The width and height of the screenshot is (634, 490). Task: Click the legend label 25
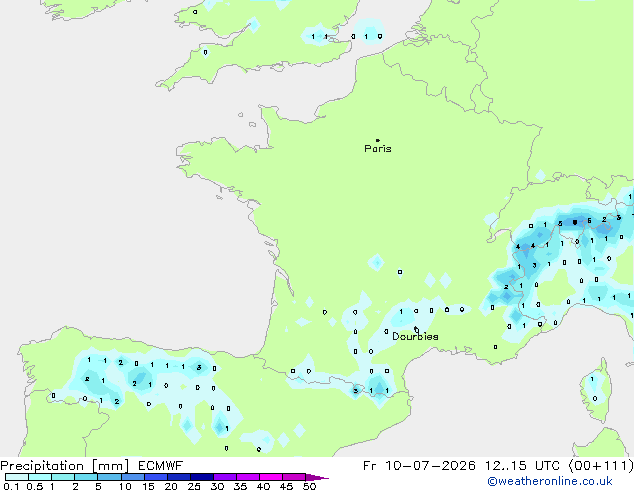[194, 486]
